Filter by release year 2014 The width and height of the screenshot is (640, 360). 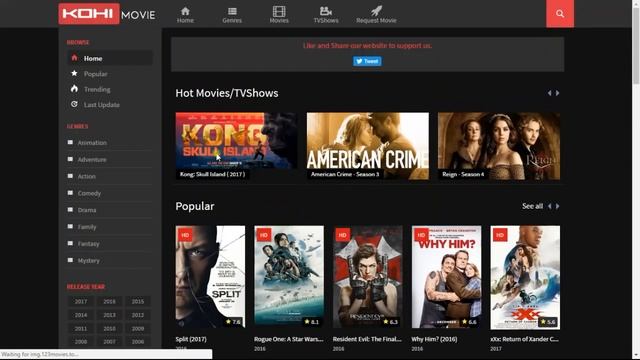click(x=81, y=315)
